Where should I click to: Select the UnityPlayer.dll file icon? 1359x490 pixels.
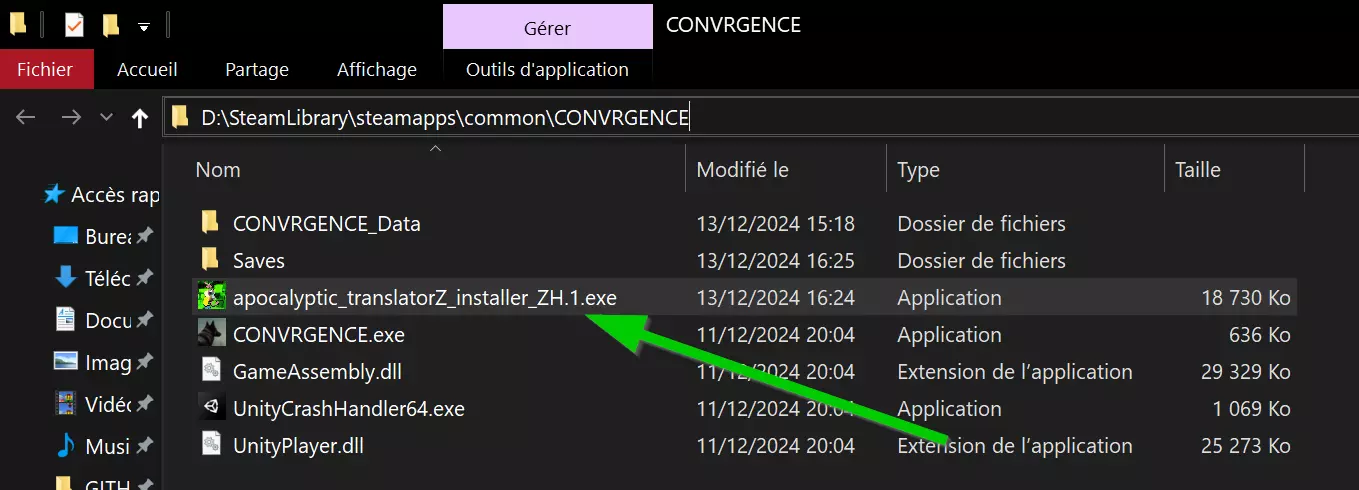click(x=211, y=445)
